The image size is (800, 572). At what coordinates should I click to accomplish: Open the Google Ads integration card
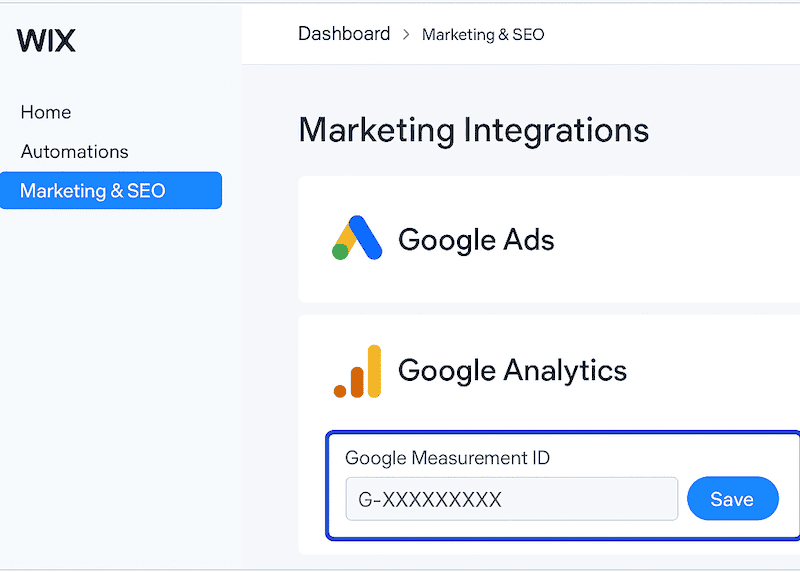(x=549, y=239)
